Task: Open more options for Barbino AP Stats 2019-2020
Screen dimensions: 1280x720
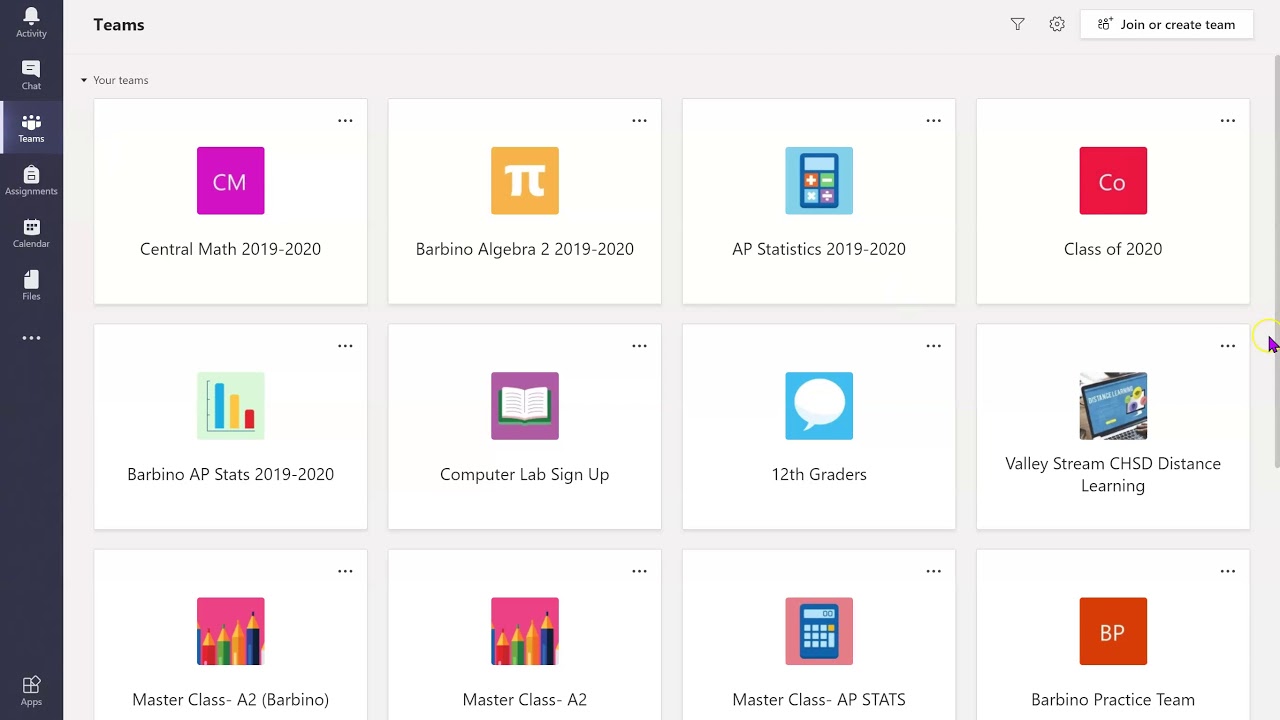Action: click(345, 346)
